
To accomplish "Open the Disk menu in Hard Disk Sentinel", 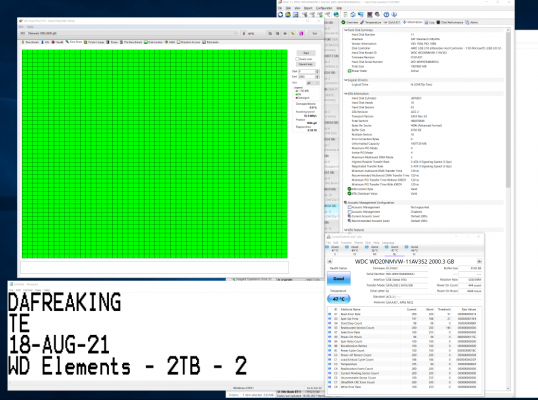I will [288, 8].
